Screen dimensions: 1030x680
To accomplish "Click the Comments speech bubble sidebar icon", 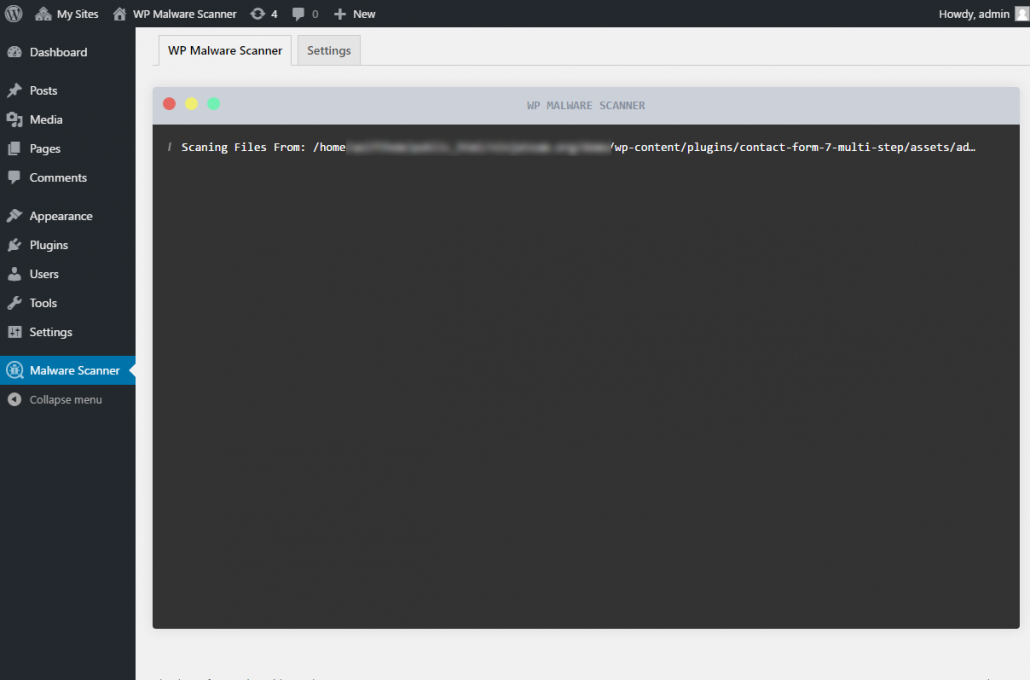I will coord(14,177).
